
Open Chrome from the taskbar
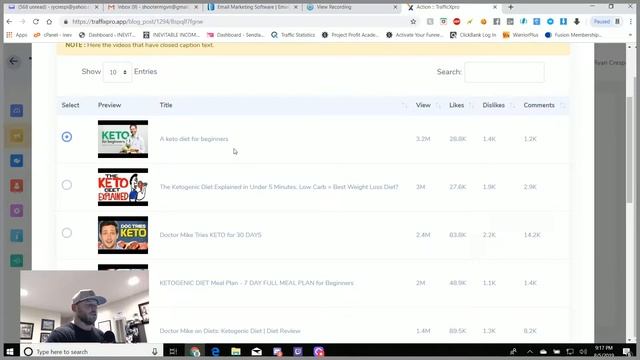195,351
